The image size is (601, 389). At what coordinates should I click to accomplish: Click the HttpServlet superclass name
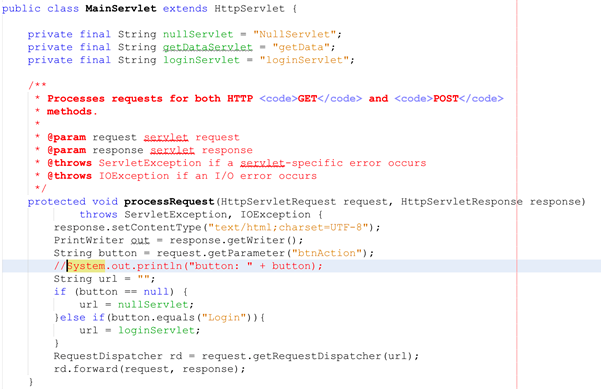pyautogui.click(x=250, y=8)
